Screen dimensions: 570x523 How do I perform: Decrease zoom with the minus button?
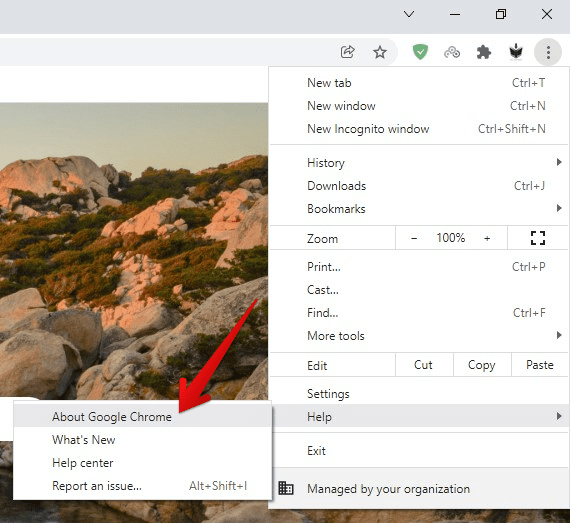coord(414,238)
